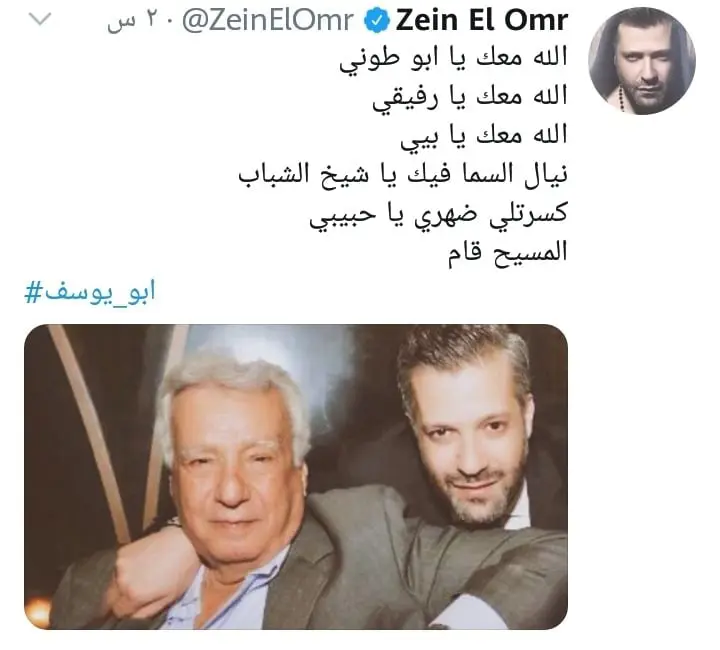Screen dimensions: 720x650
Task: Click the blue verified badge icon
Action: [377, 21]
